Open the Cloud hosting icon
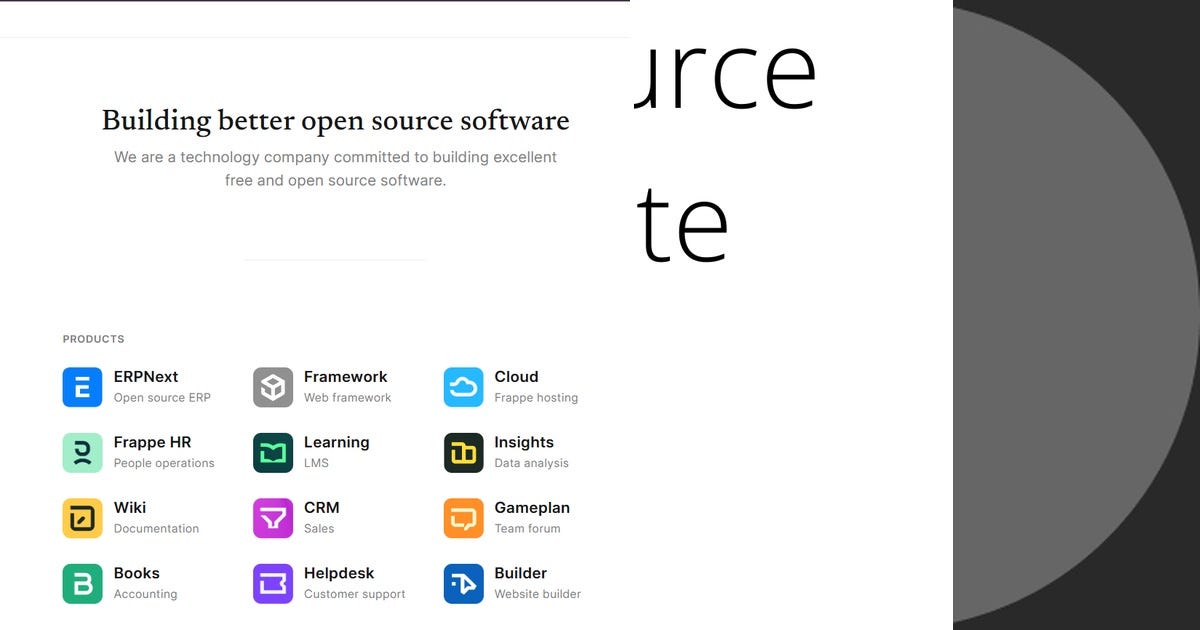Image resolution: width=1200 pixels, height=630 pixels. (x=462, y=387)
